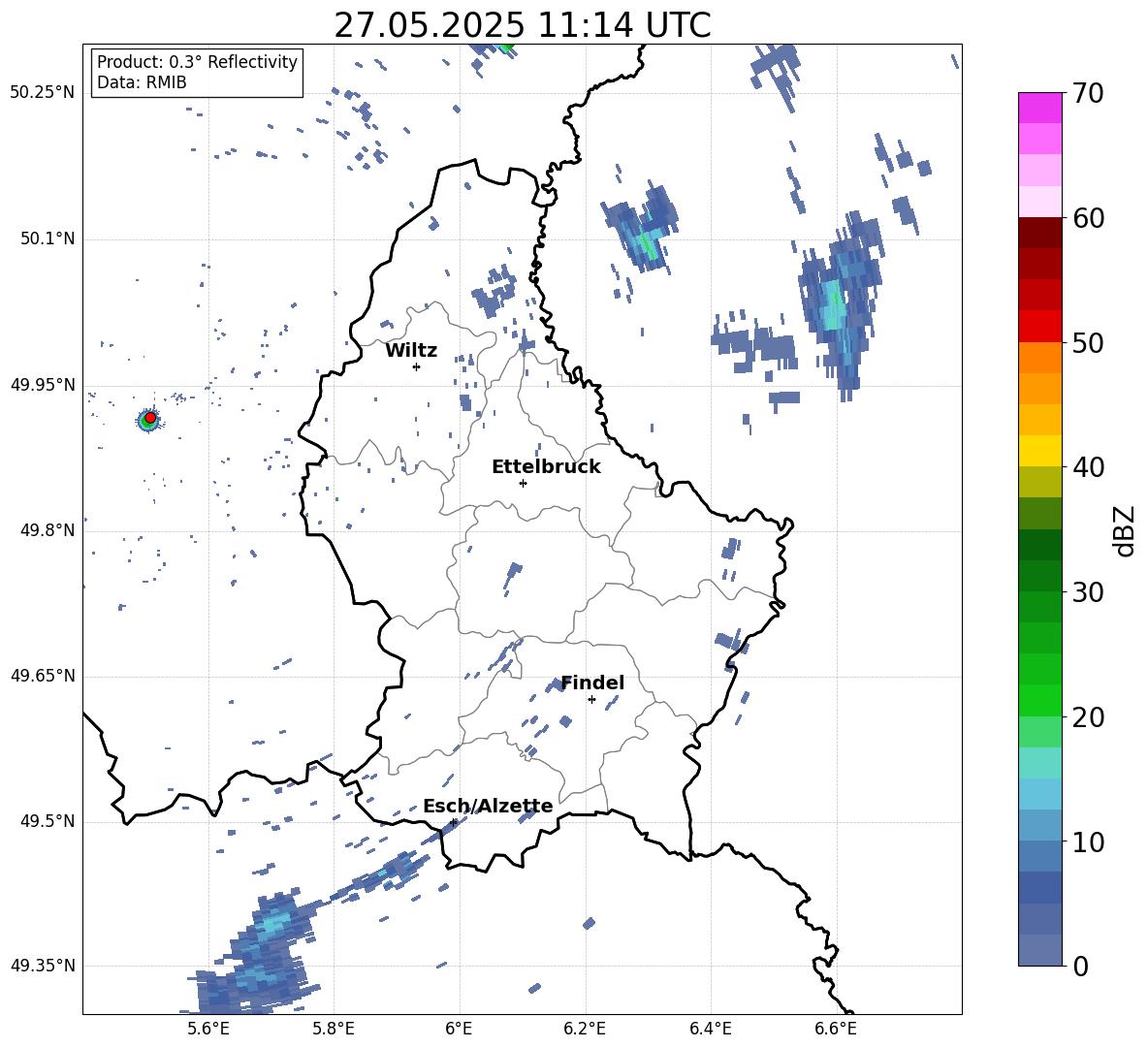
Task: Select the Esch/Alzette city label
Action: (x=488, y=806)
